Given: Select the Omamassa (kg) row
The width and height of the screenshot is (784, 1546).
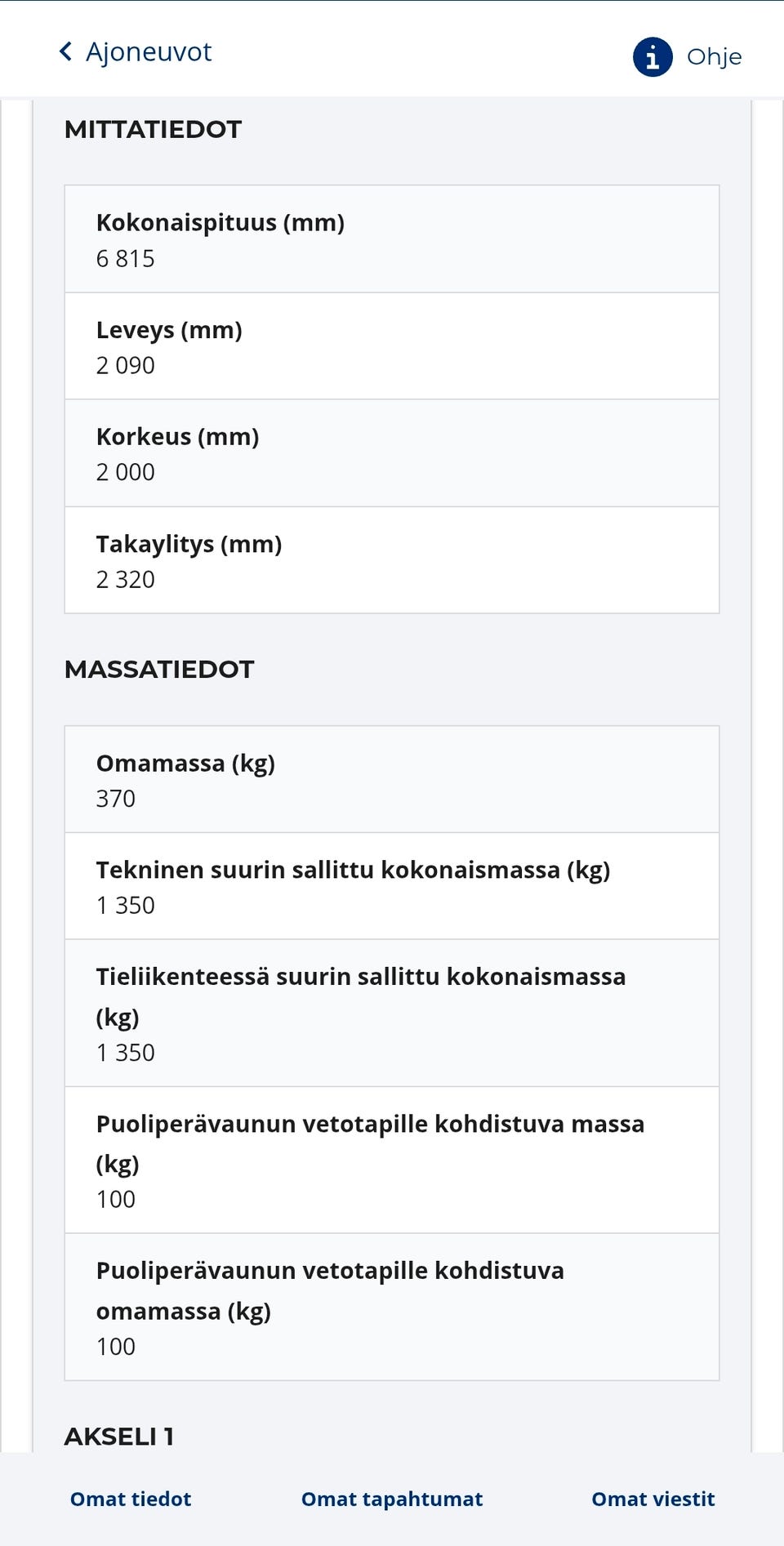Looking at the screenshot, I should [x=391, y=778].
